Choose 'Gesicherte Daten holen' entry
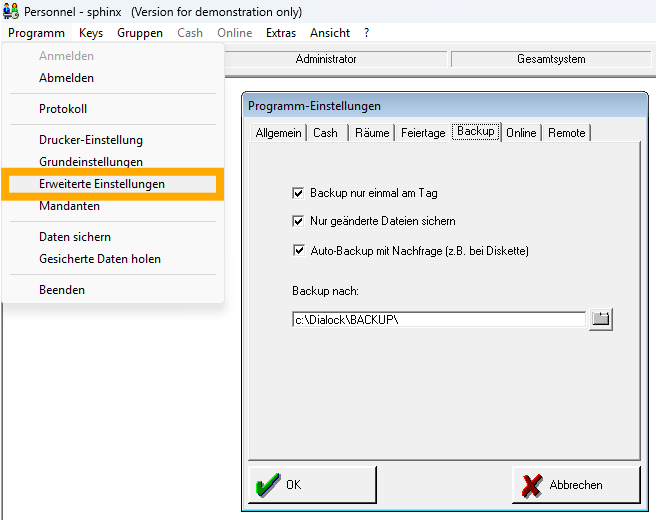This screenshot has height=520, width=656. pyautogui.click(x=100, y=259)
